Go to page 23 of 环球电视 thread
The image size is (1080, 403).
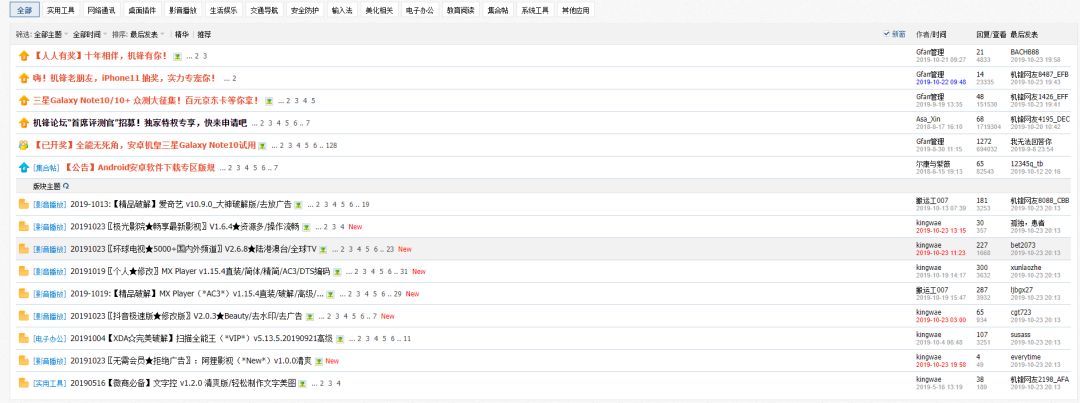point(391,249)
